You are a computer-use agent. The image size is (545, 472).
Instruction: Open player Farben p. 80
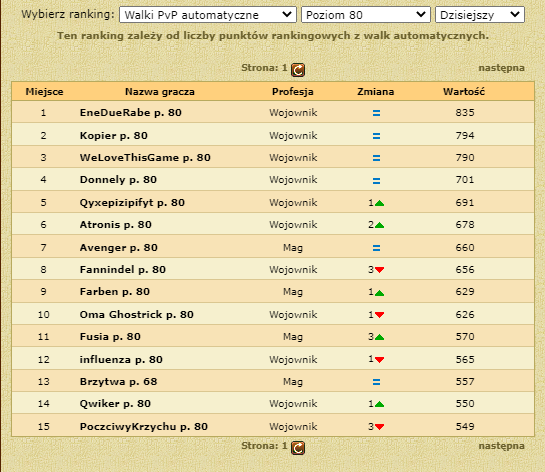115,291
